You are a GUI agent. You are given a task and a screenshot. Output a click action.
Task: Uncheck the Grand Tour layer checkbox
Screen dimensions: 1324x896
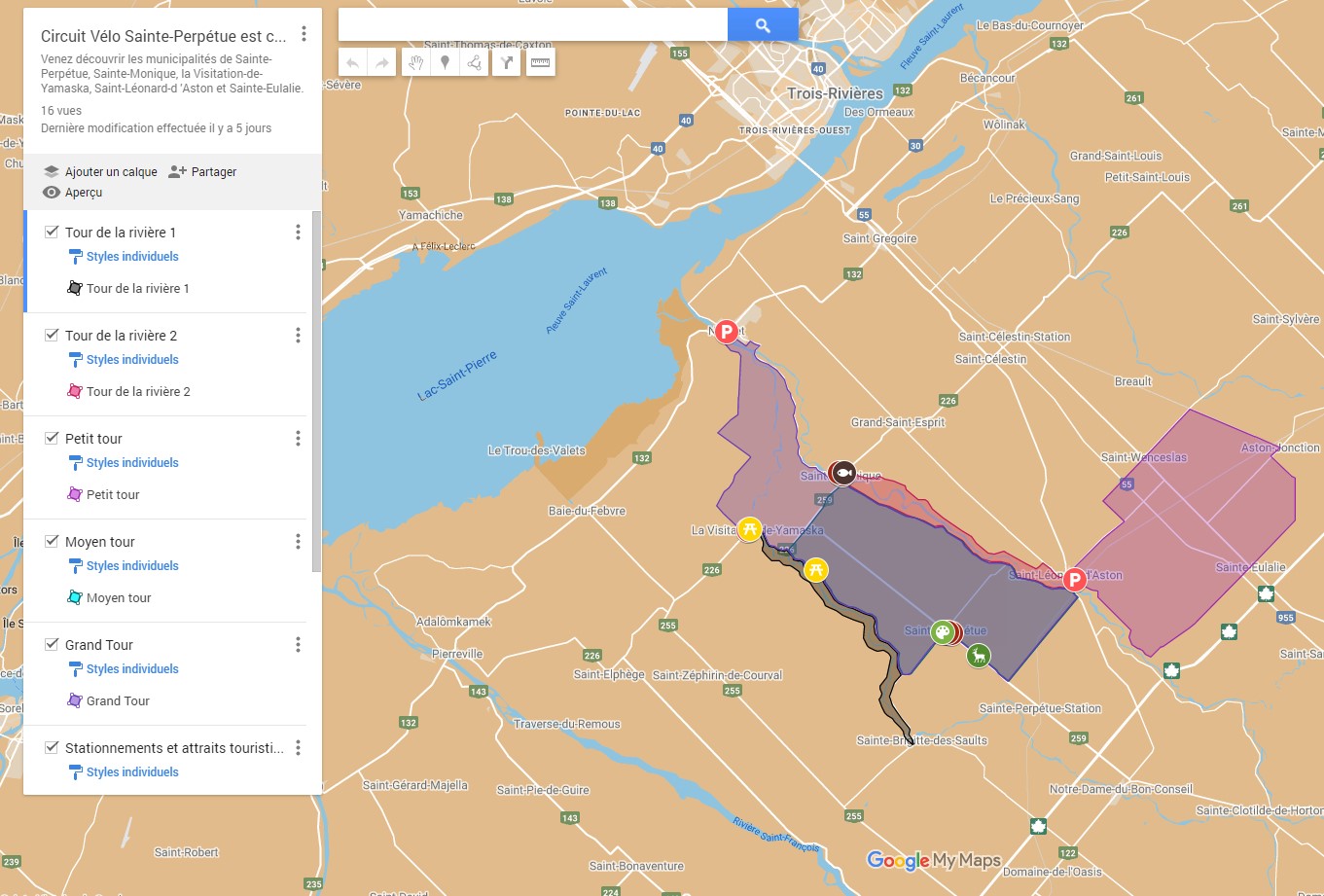(52, 644)
